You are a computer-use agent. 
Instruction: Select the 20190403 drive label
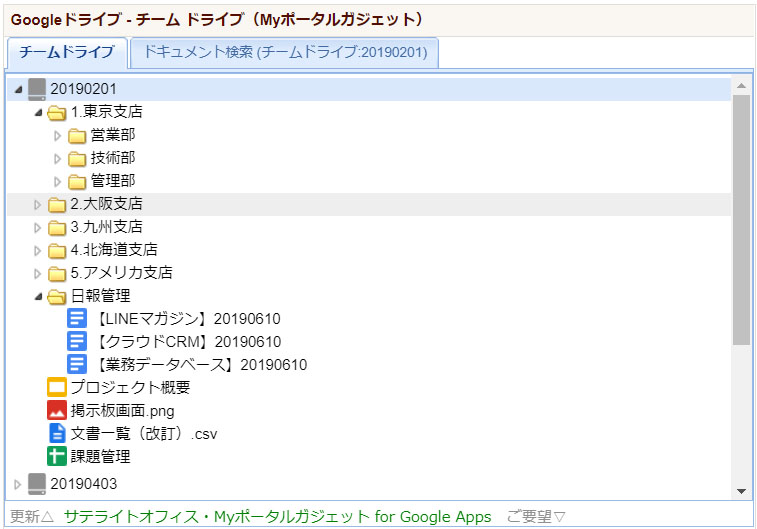point(84,484)
